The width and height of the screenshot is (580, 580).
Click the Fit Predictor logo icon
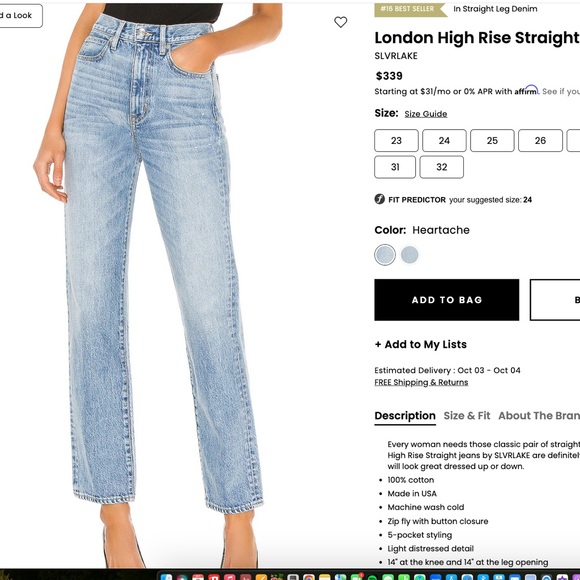coord(380,199)
